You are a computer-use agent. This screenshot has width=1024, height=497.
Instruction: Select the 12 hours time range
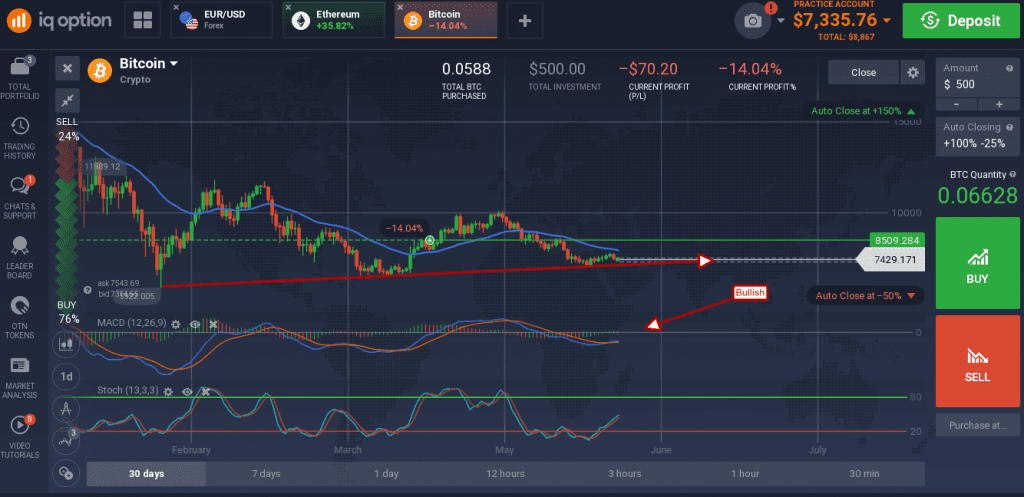click(505, 473)
